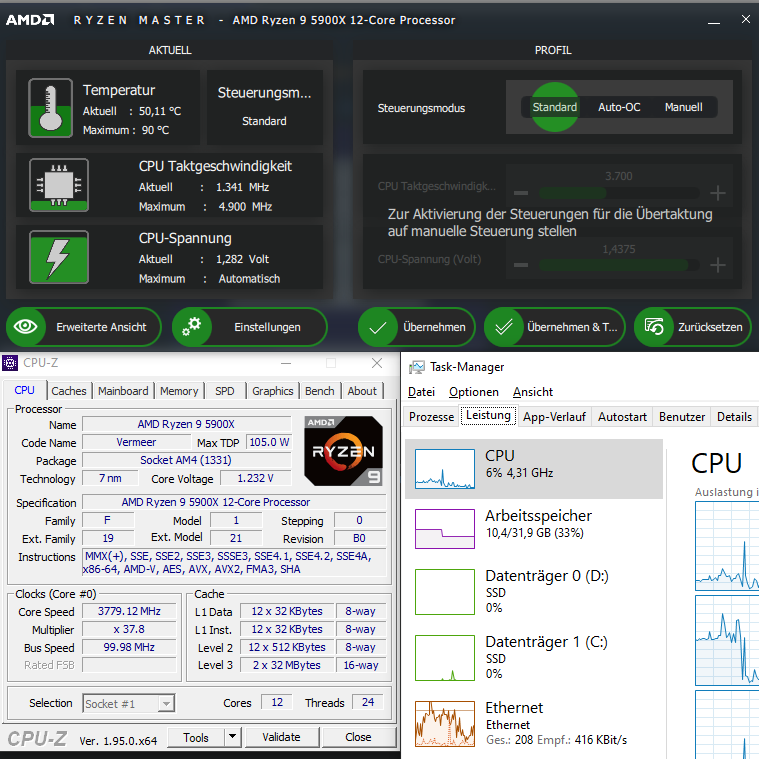Click the CPU-Z app icon in title bar
759x759 pixels.
[10, 363]
